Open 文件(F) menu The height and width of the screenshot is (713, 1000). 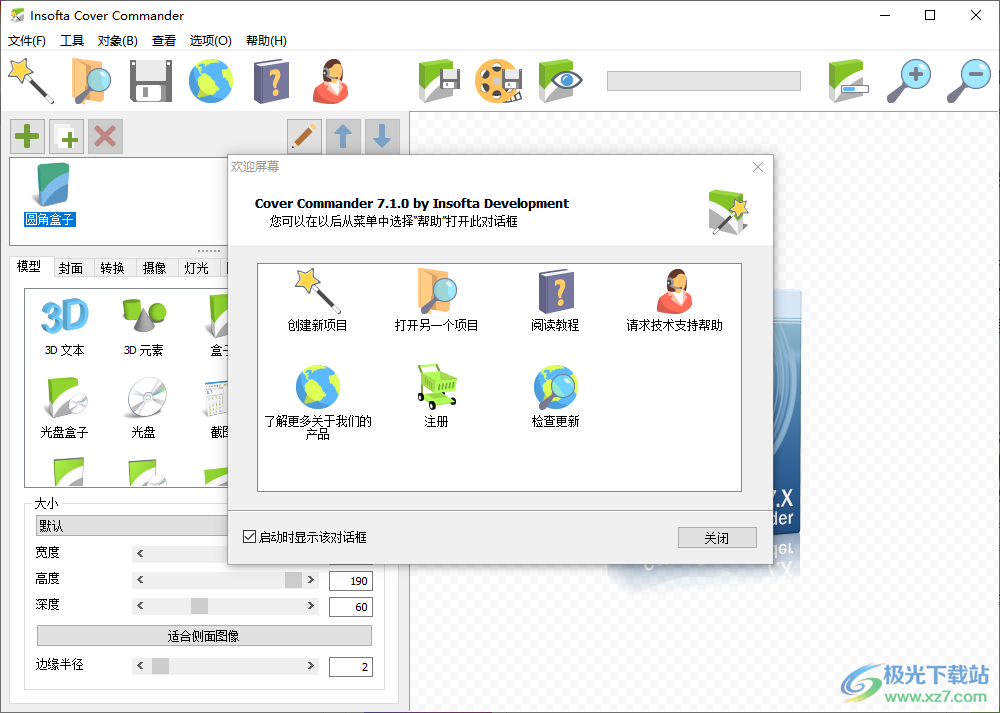[27, 41]
